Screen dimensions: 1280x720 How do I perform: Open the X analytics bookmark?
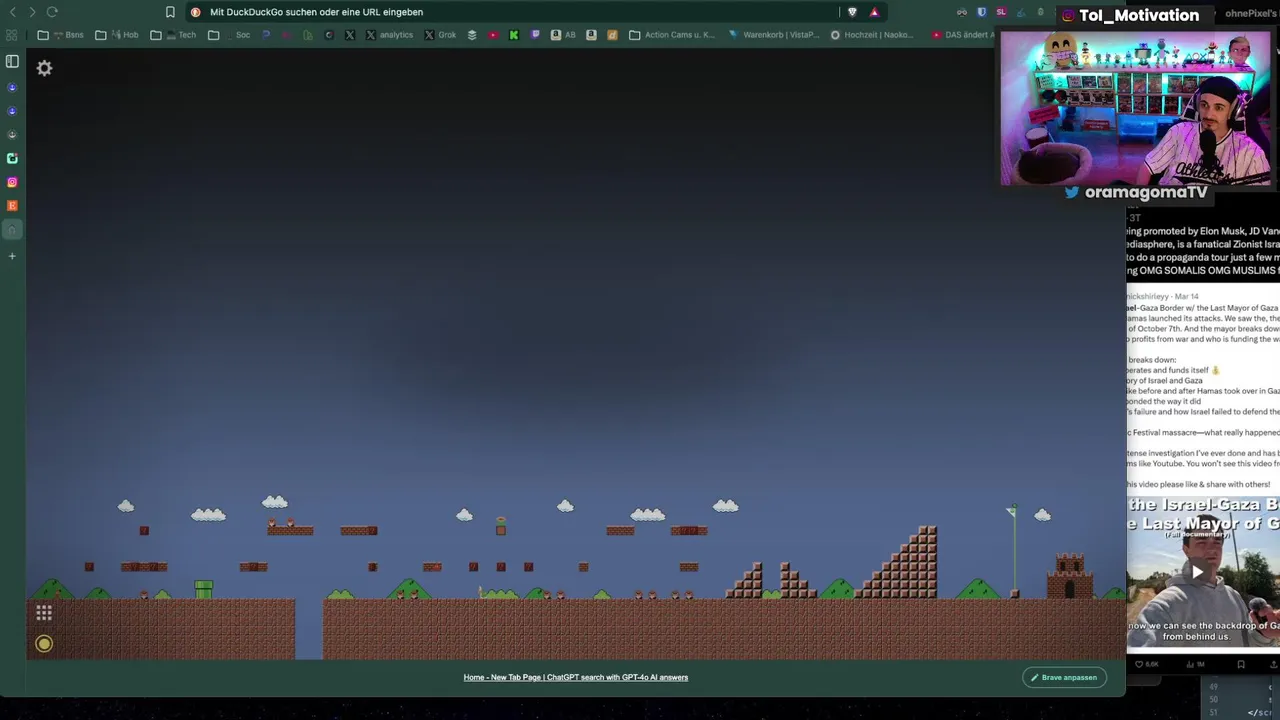(x=389, y=35)
